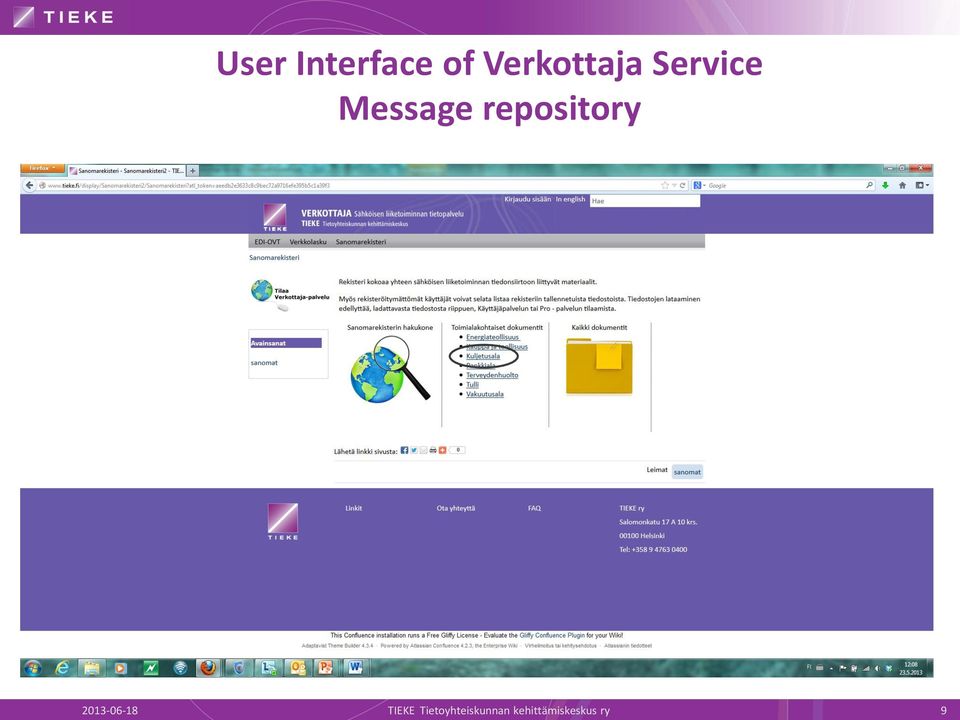The image size is (960, 720).
Task: Open URL history dropdown arrow beside star
Action: pos(674,185)
